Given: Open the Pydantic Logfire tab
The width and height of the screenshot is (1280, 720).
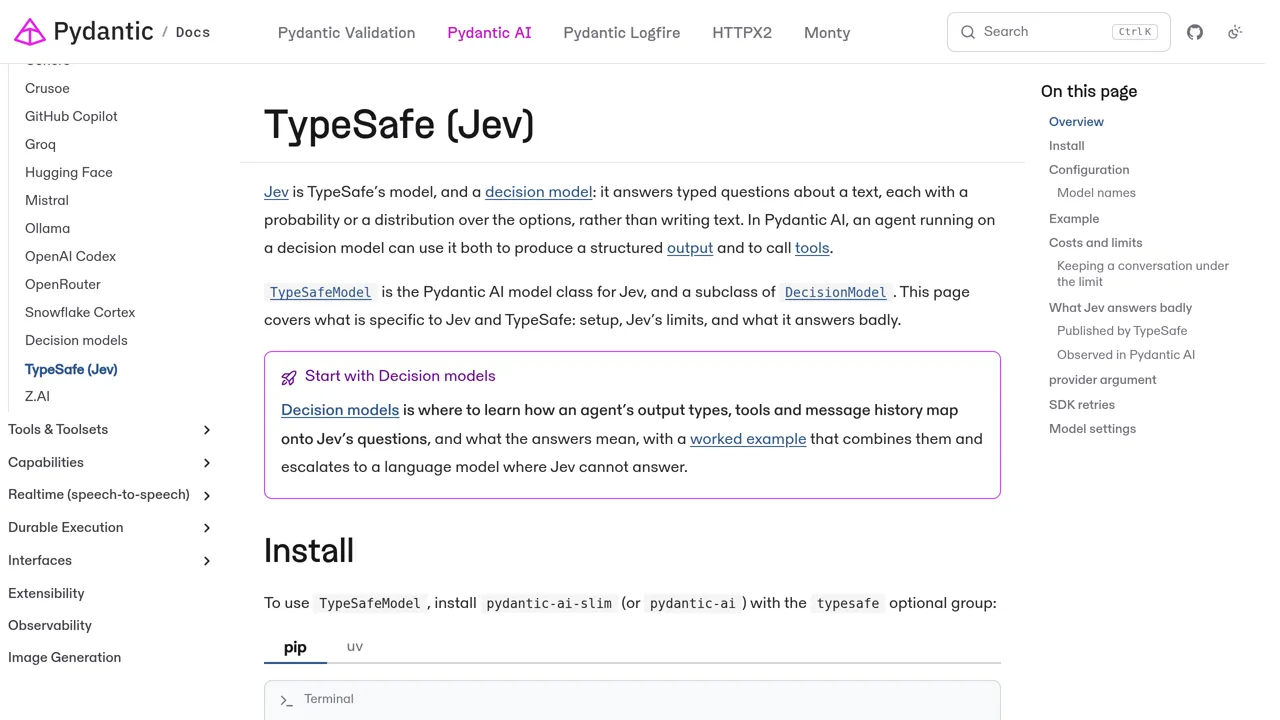Looking at the screenshot, I should pos(621,33).
